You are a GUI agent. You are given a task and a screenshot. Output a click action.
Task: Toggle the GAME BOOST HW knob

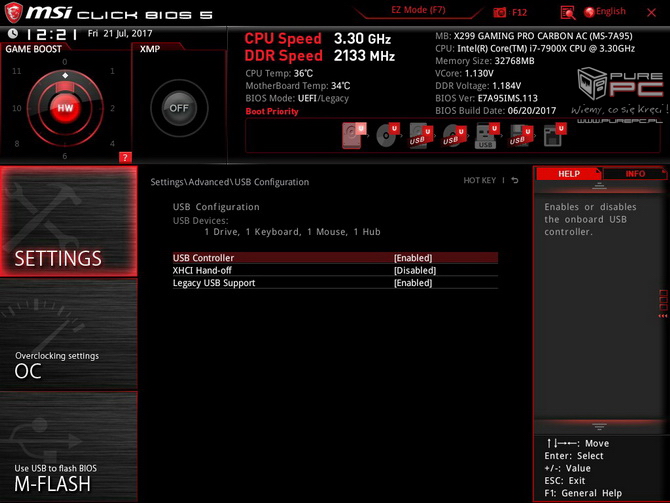[x=65, y=108]
